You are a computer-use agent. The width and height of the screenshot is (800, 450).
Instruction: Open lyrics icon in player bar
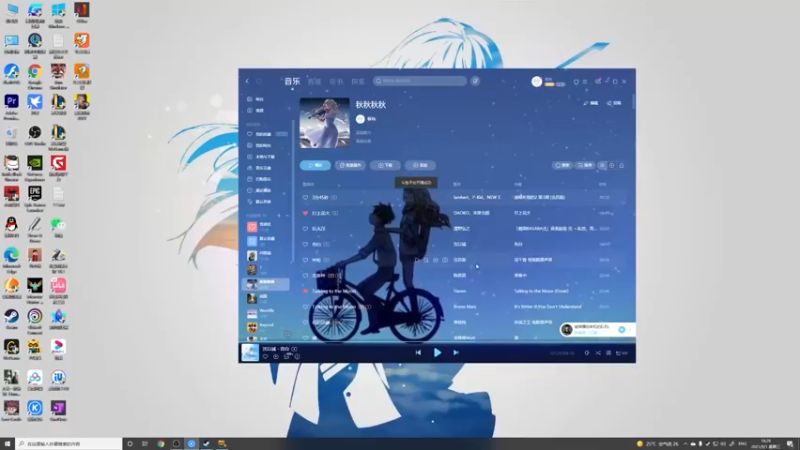[x=609, y=353]
